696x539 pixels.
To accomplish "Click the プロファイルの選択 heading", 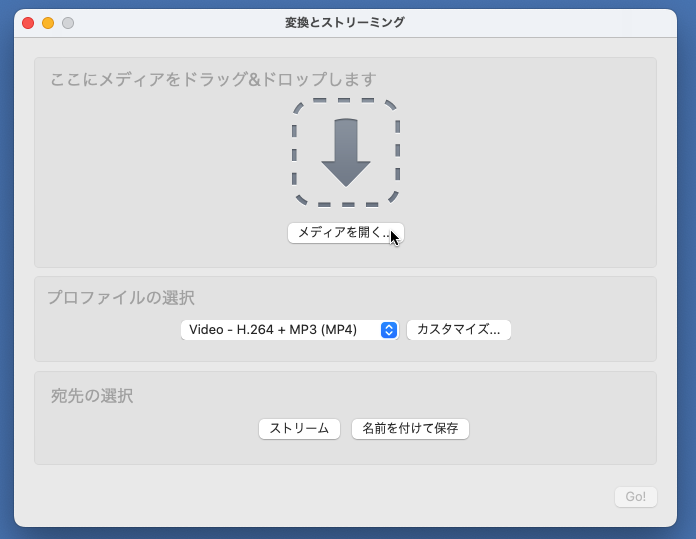I will click(x=121, y=298).
